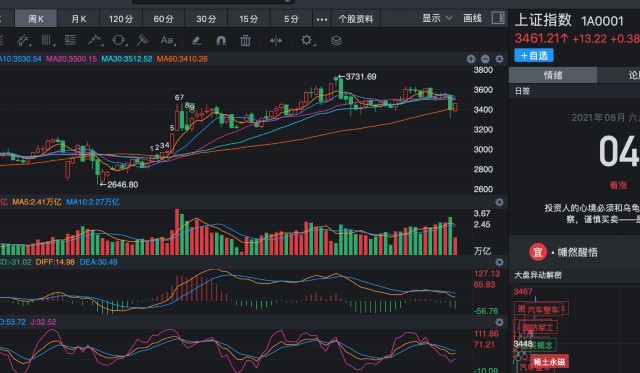Delete drawings with the trash icon
Screen dimensions: 640x373
pos(245,40)
